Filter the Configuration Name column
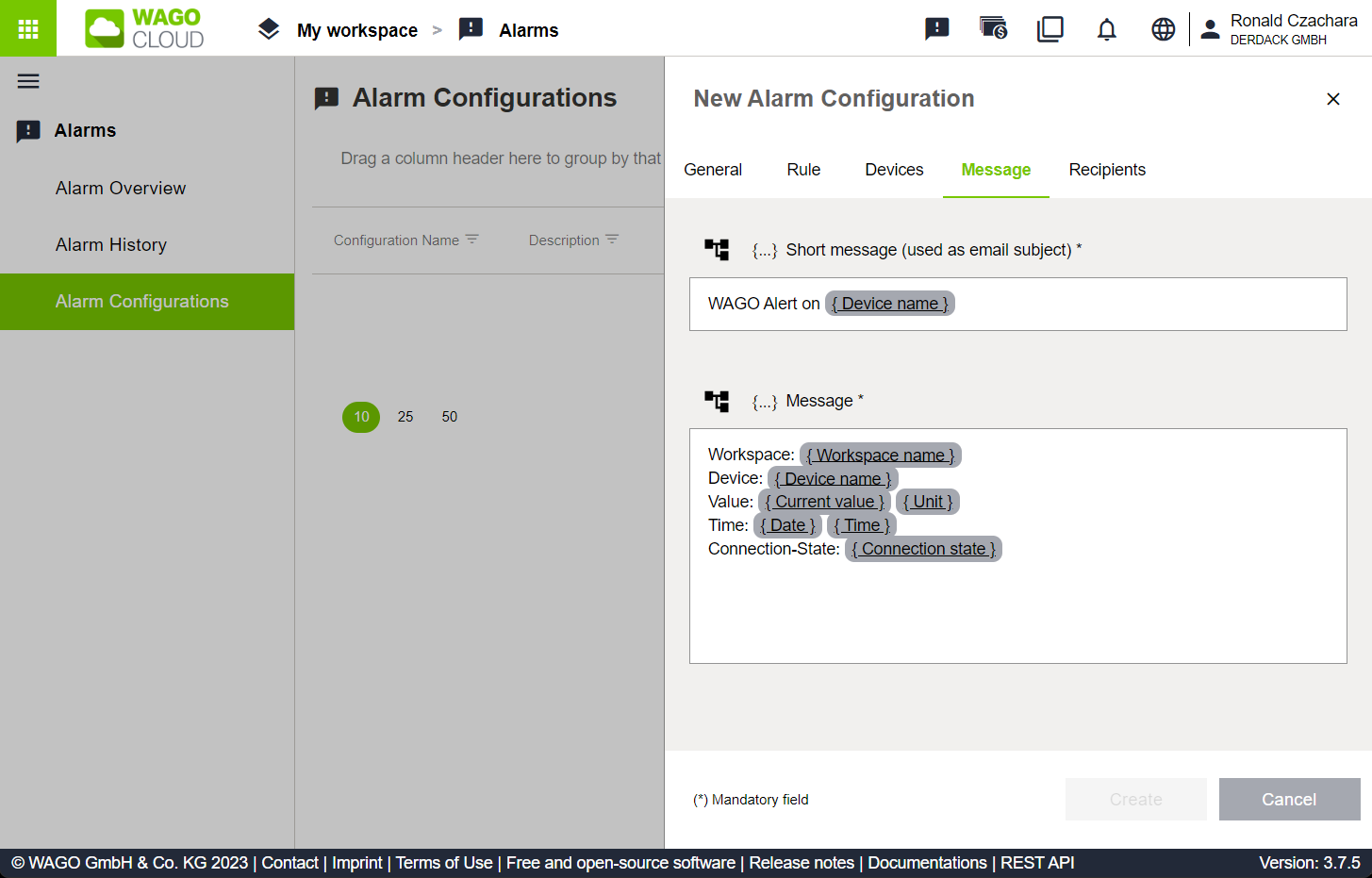 tap(472, 240)
